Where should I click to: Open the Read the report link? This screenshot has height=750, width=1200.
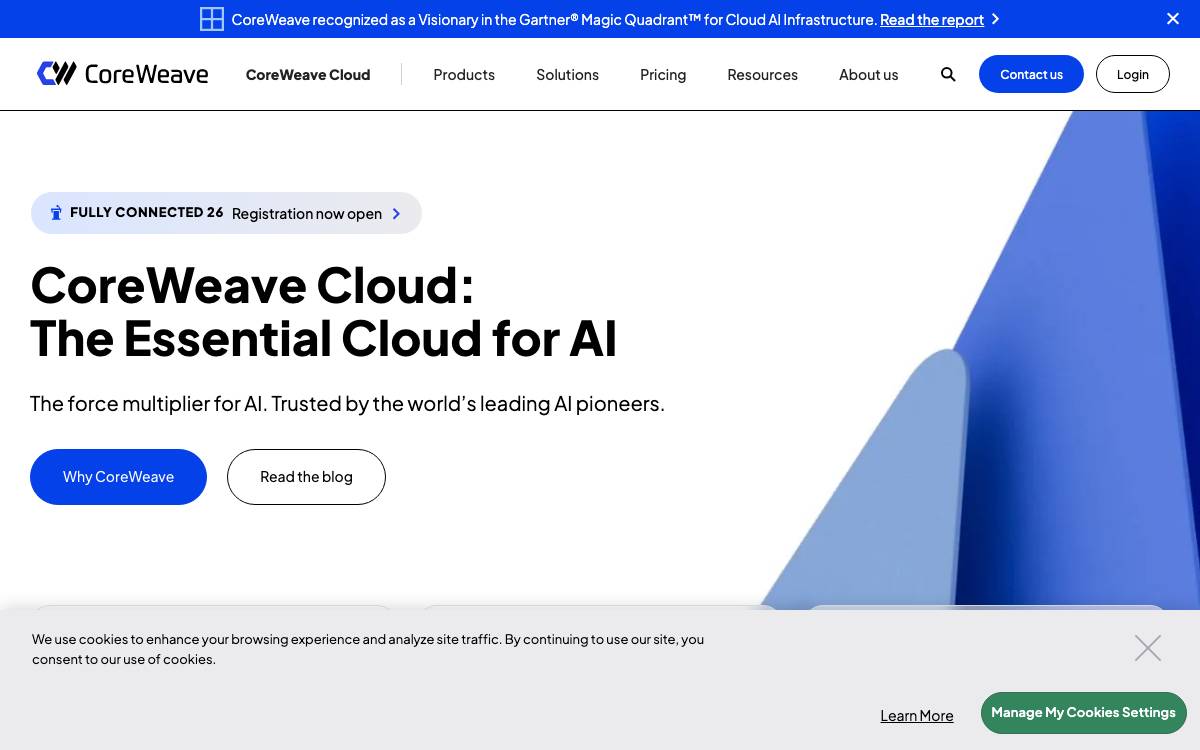932,20
